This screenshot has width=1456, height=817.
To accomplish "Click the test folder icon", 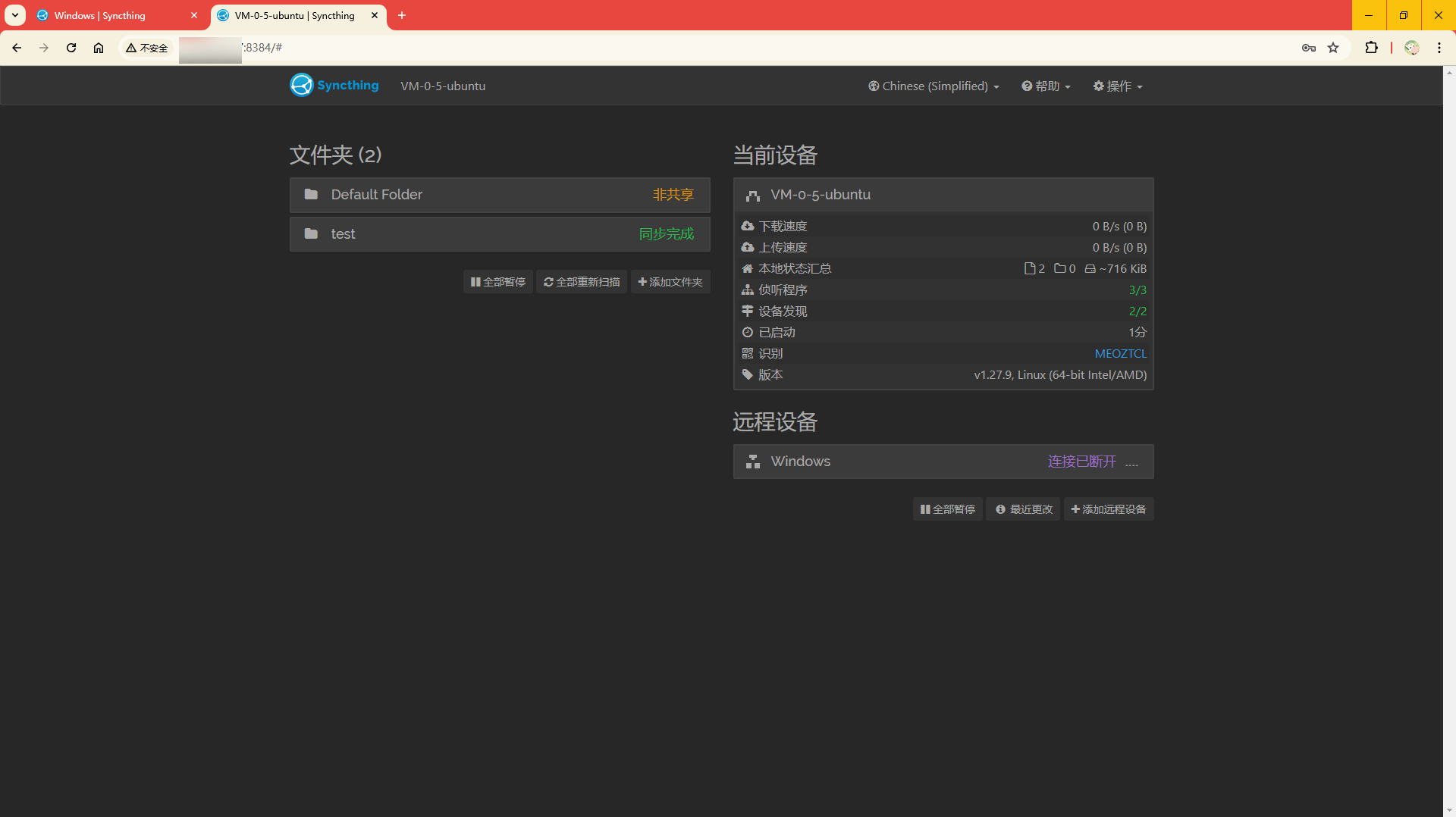I will pos(311,234).
